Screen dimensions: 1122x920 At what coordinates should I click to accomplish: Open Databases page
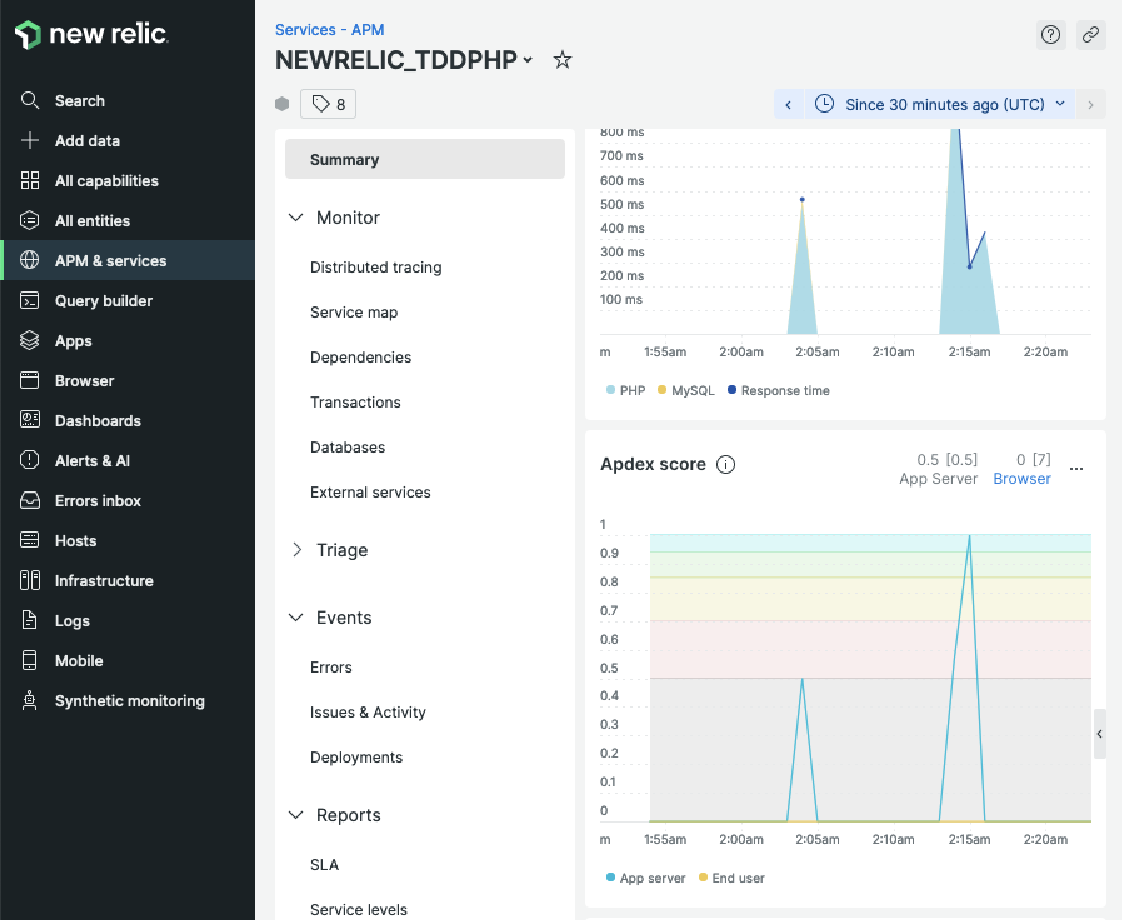pyautogui.click(x=348, y=448)
